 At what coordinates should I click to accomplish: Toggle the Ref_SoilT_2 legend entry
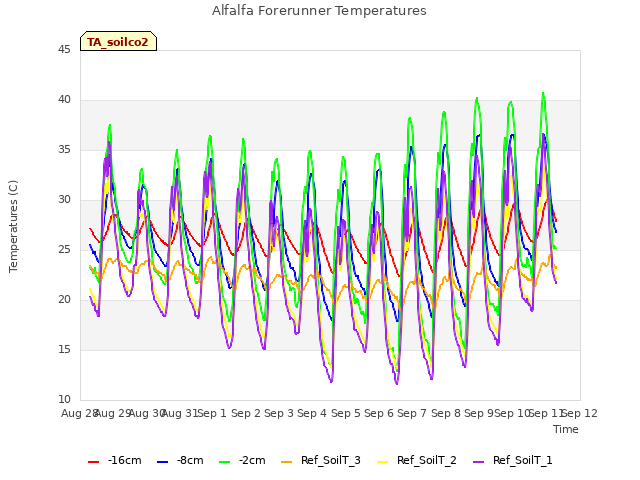417,460
